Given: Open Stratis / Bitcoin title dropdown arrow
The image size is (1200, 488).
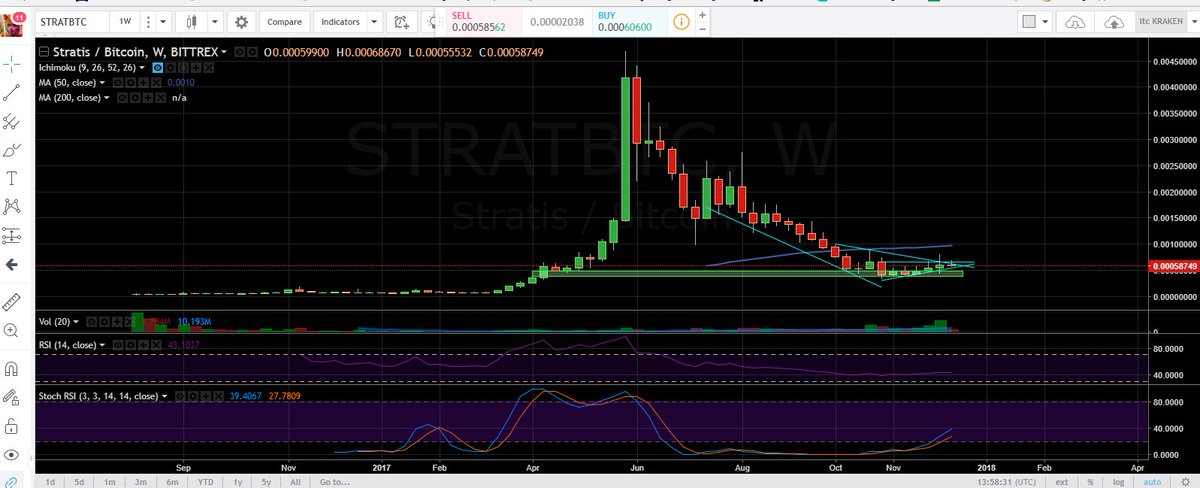Looking at the screenshot, I should click(223, 52).
